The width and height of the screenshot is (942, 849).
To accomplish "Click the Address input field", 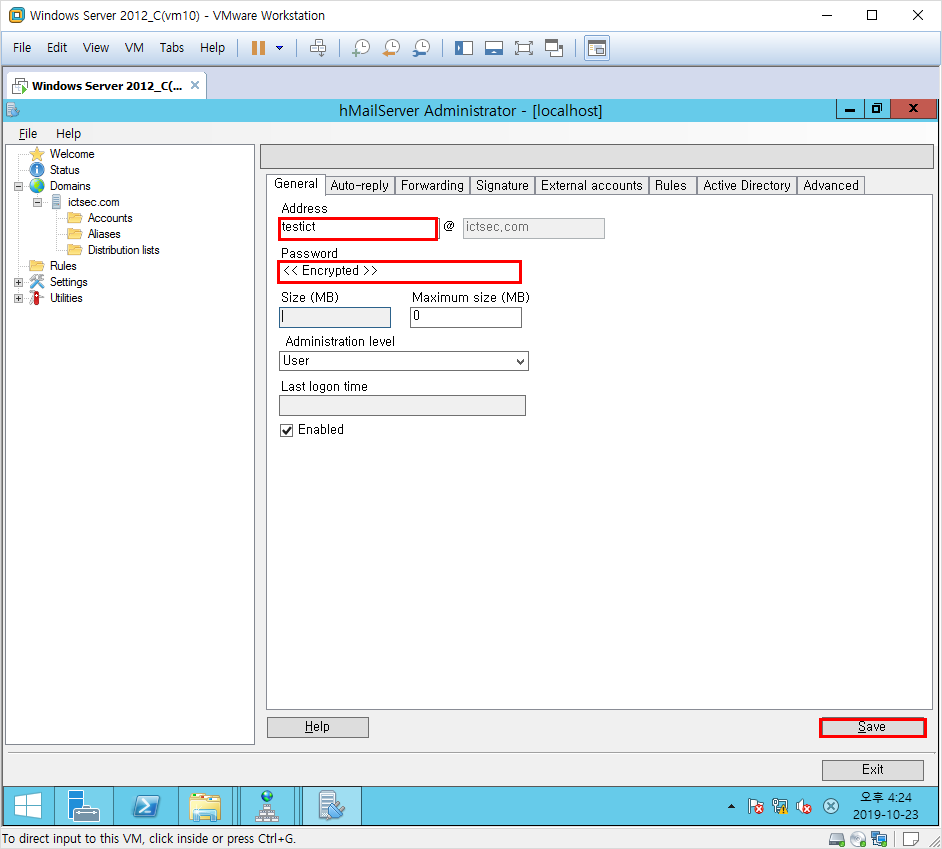I will 359,228.
